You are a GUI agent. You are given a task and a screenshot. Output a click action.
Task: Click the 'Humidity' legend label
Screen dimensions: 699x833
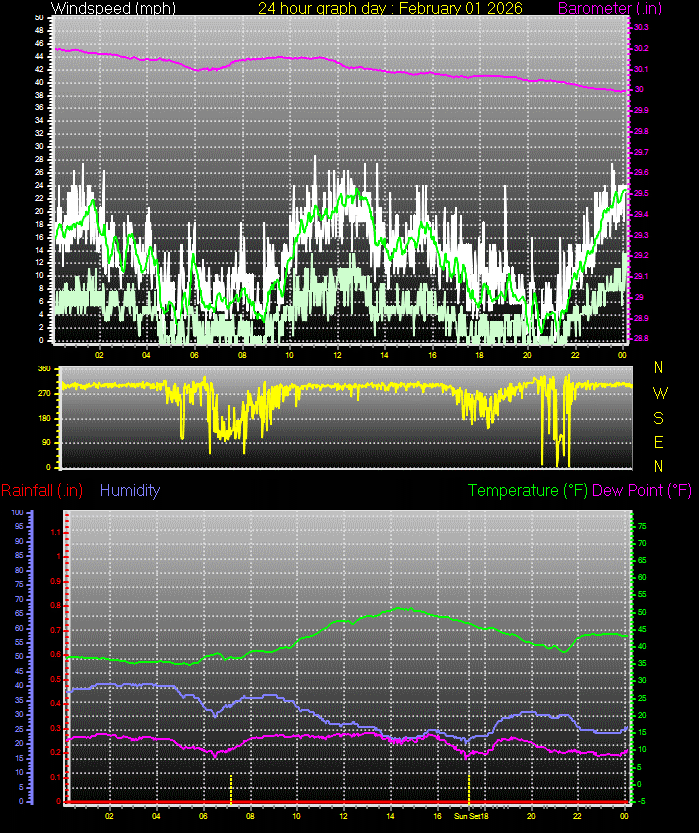pos(130,490)
